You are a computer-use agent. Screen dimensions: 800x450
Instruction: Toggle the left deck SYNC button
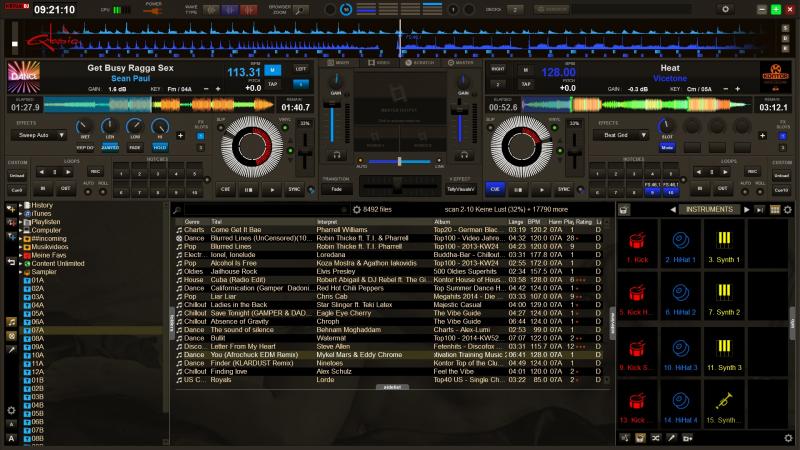(x=295, y=188)
